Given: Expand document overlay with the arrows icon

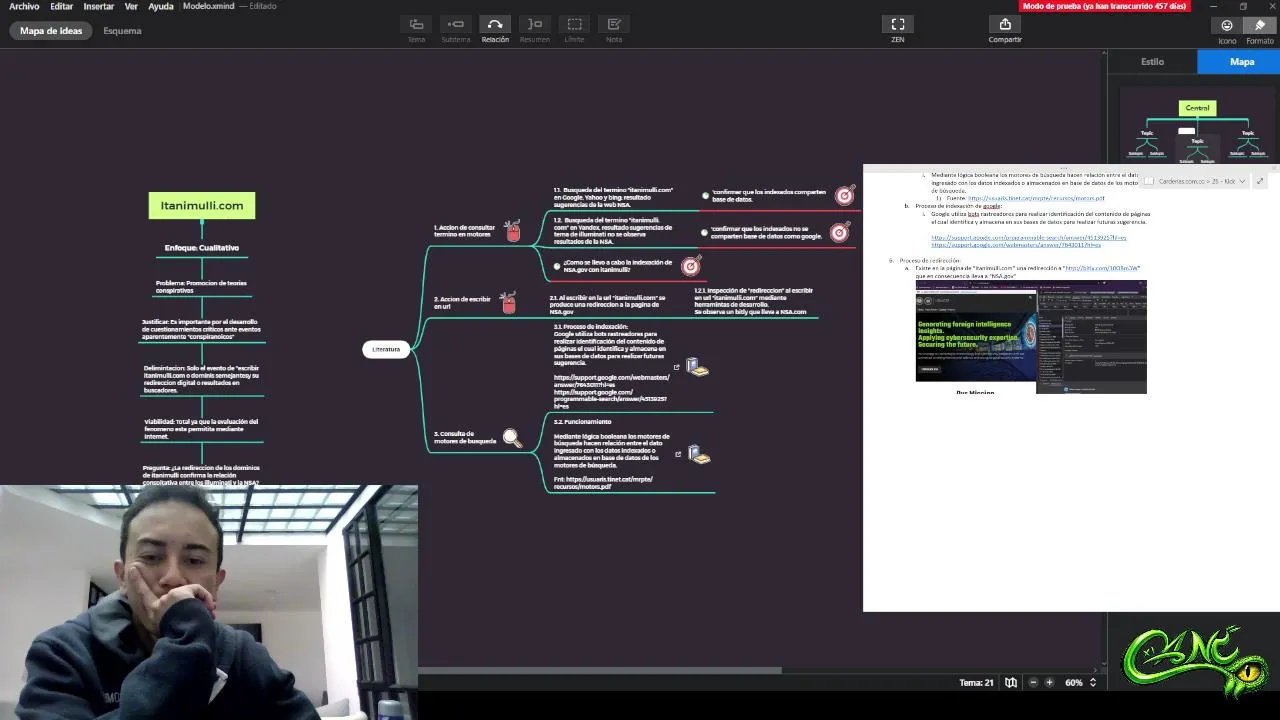Looking at the screenshot, I should (1260, 181).
